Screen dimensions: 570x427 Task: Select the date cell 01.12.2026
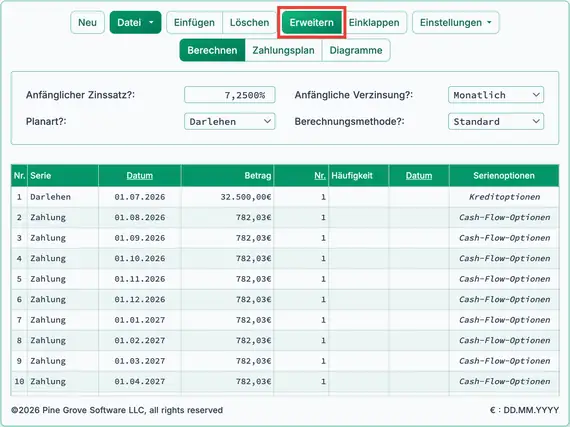[x=140, y=299]
